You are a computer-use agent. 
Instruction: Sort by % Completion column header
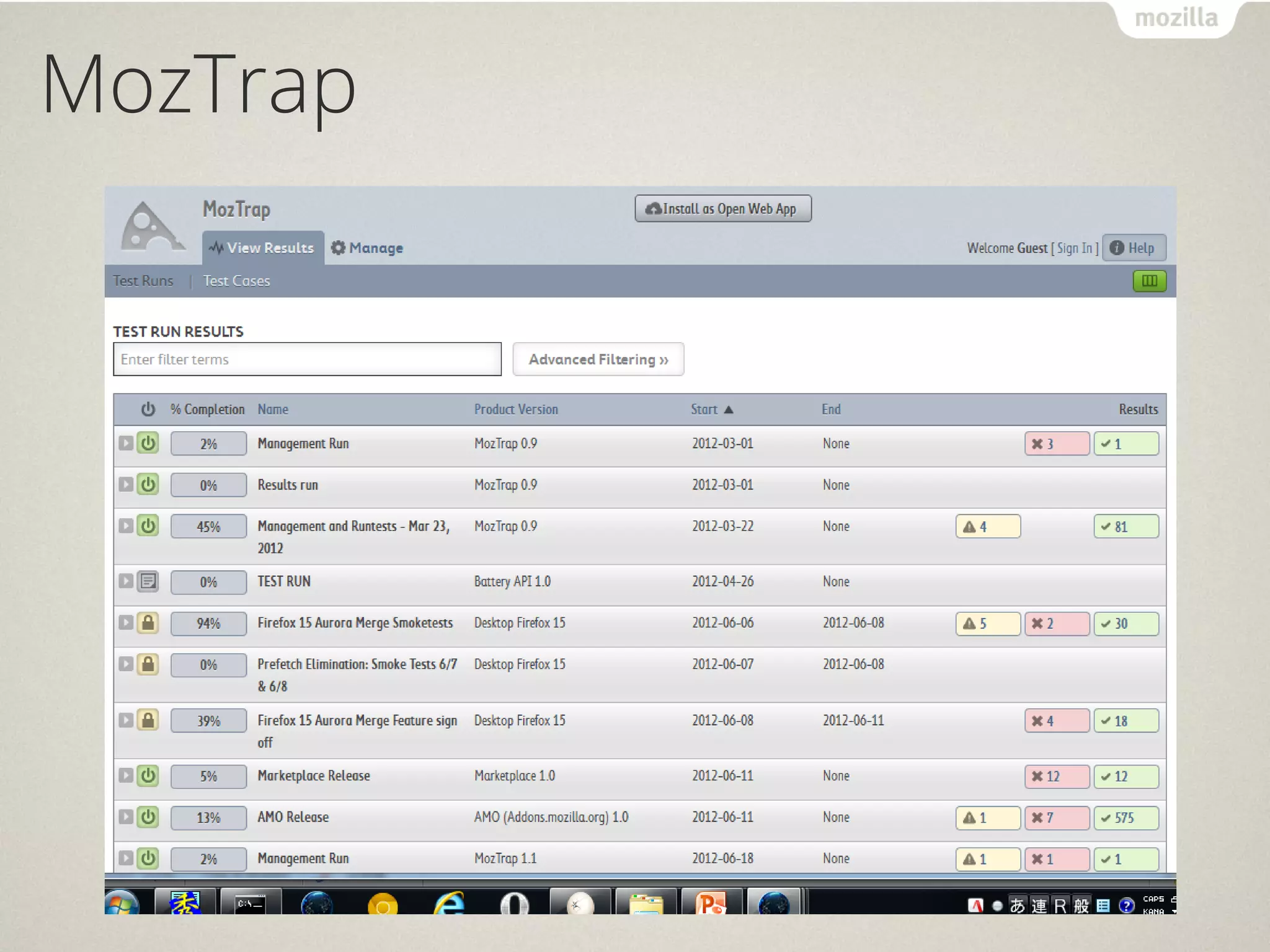pos(208,409)
